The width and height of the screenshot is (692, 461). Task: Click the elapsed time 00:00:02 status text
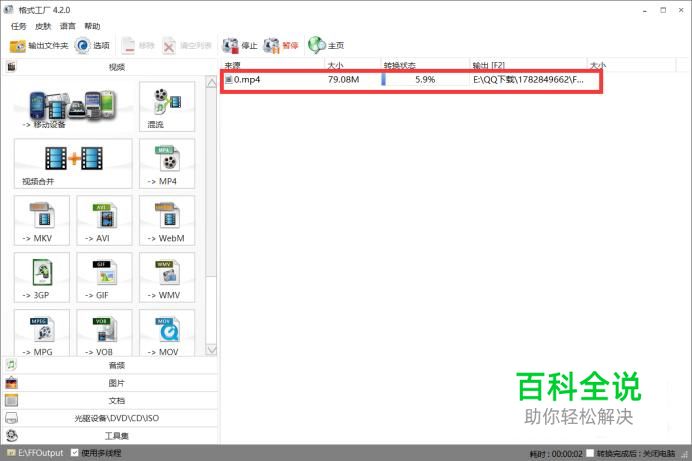coord(556,454)
